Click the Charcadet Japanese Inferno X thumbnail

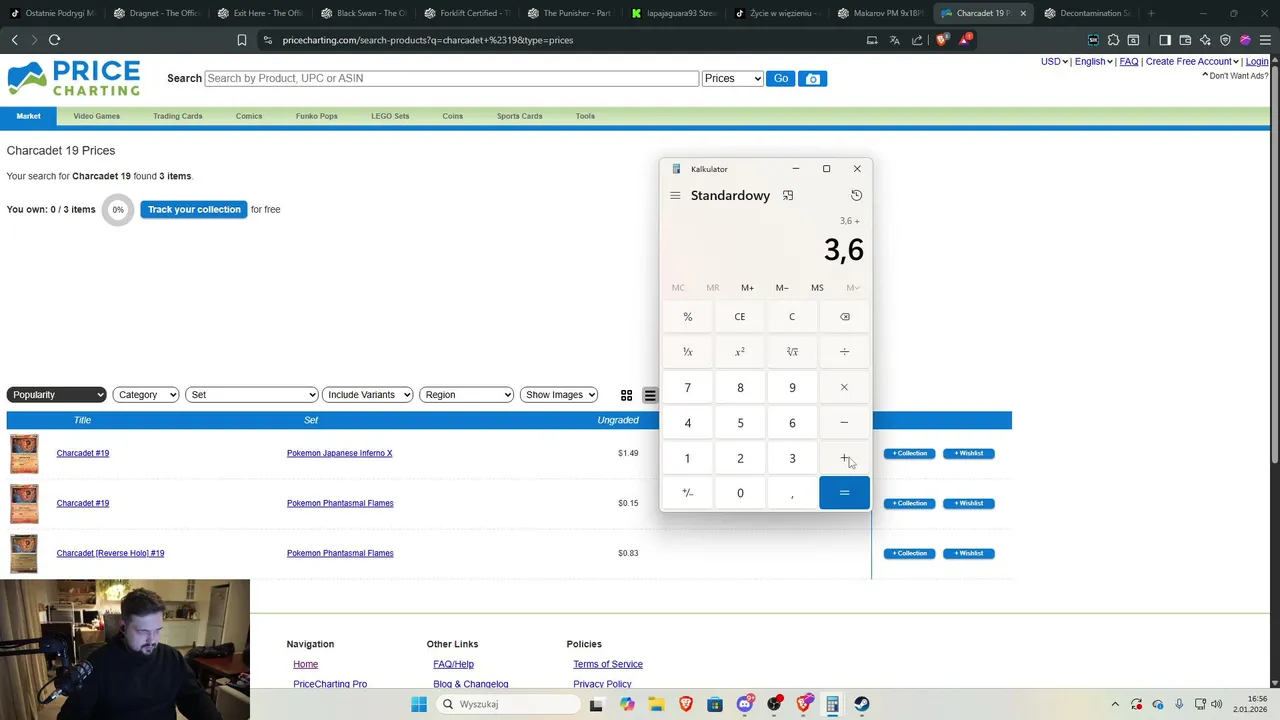(x=24, y=454)
